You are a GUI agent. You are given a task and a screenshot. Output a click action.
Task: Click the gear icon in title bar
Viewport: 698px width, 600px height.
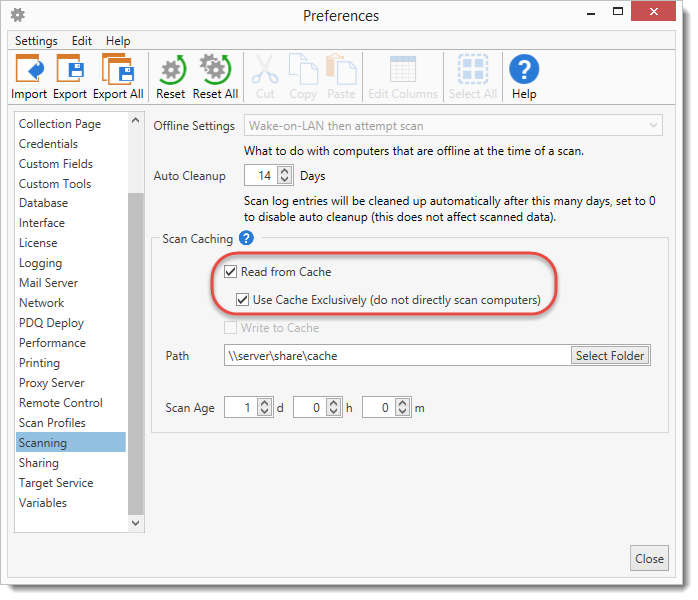(18, 15)
